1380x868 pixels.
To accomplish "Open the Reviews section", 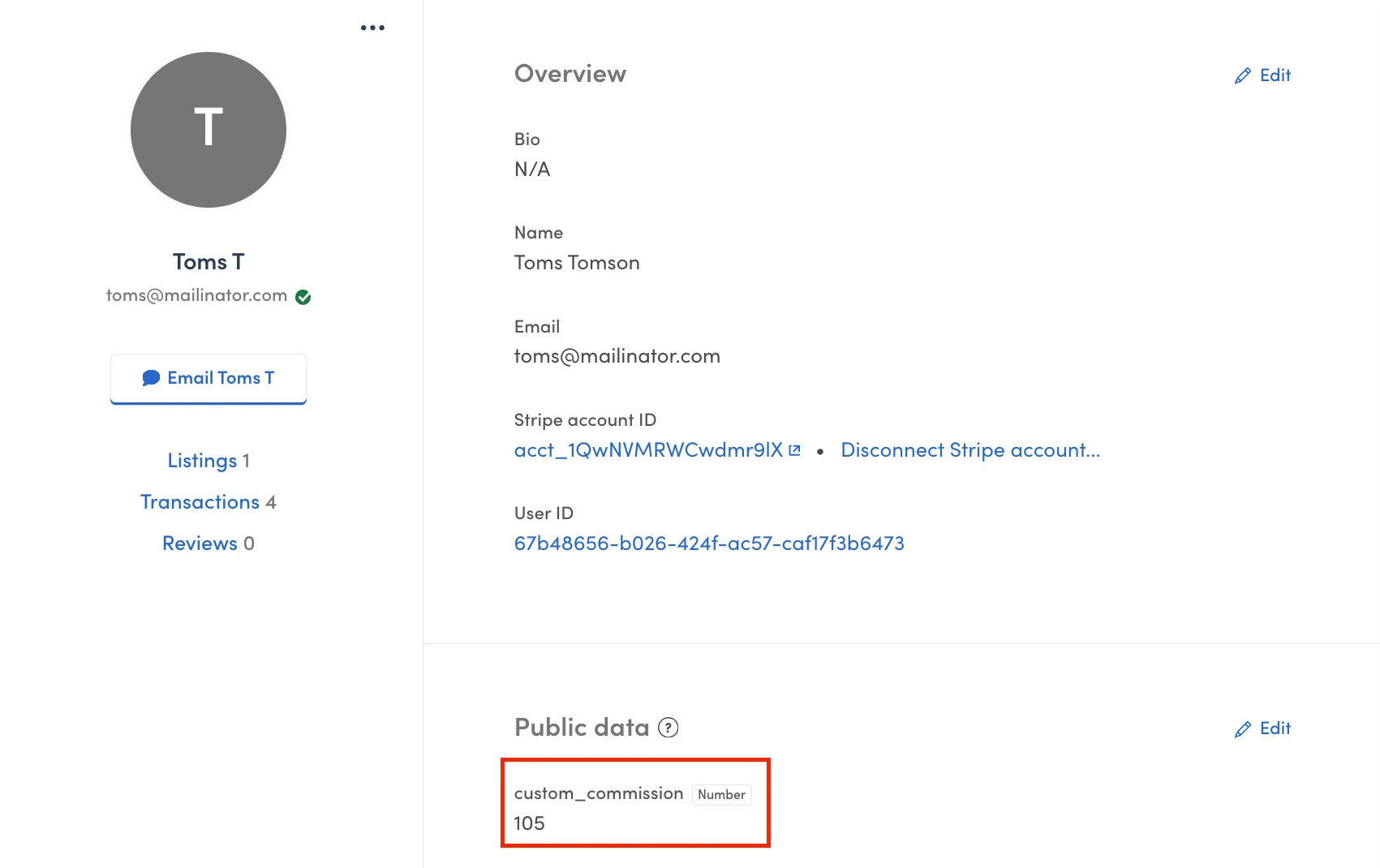I will 200,543.
